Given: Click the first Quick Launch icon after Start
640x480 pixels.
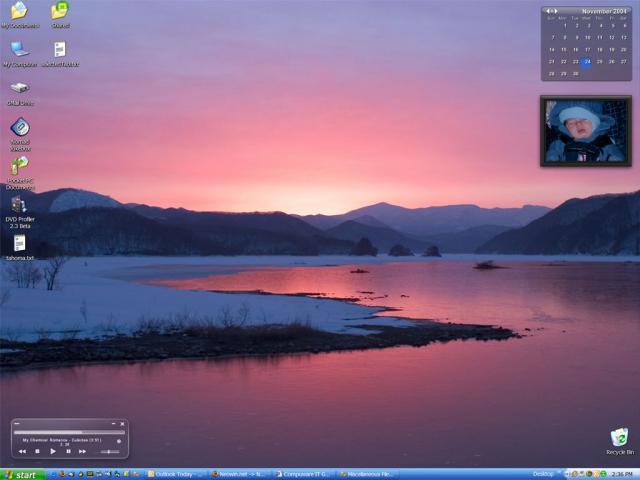Looking at the screenshot, I should 53,474.
